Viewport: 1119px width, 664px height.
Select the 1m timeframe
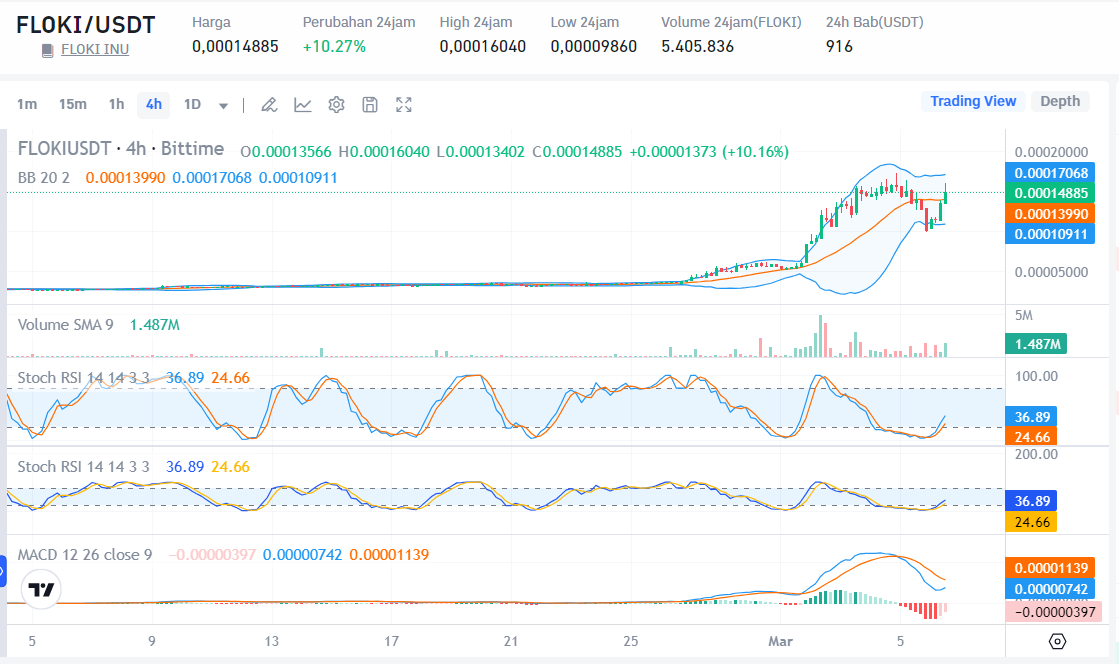click(x=27, y=104)
